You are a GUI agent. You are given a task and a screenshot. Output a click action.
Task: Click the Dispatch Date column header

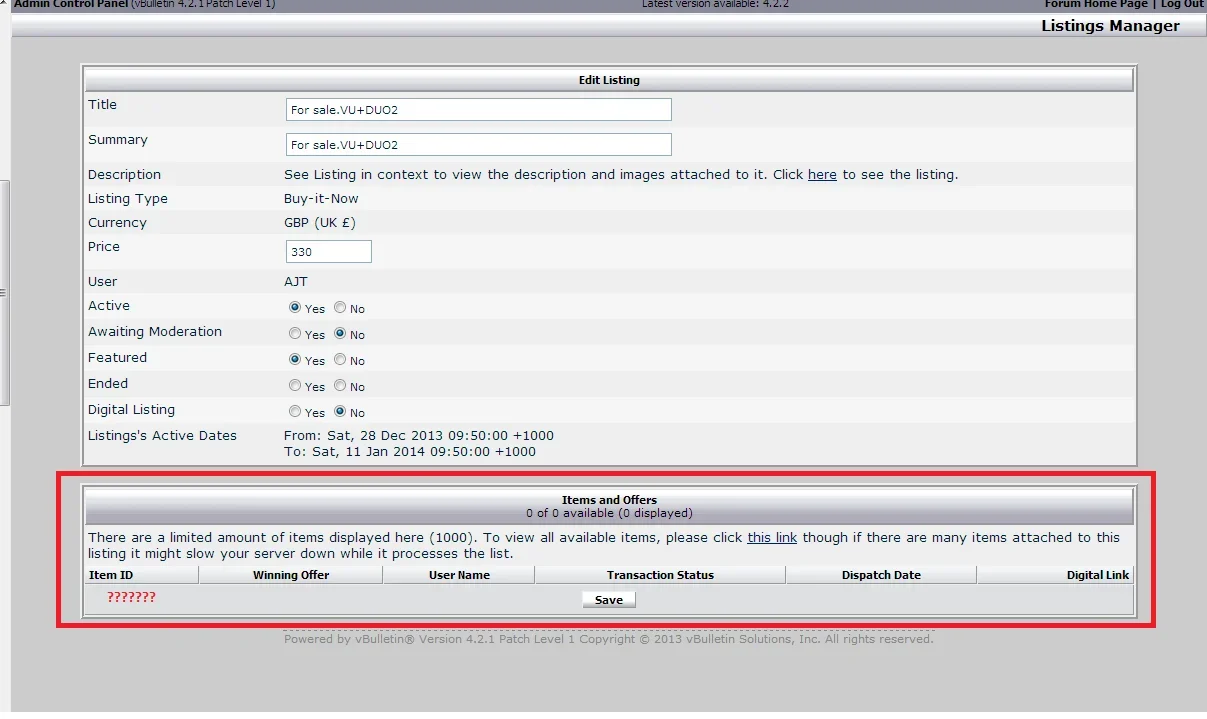[881, 575]
